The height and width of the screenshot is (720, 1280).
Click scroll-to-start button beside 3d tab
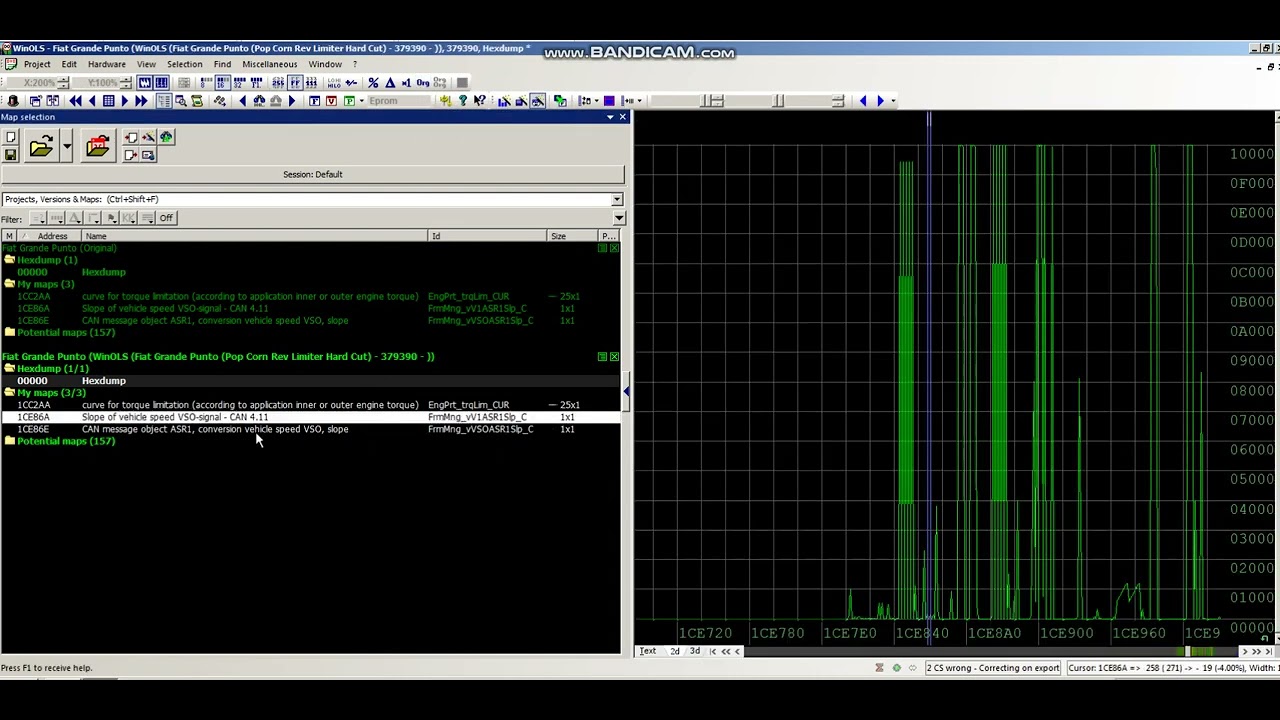pos(713,652)
